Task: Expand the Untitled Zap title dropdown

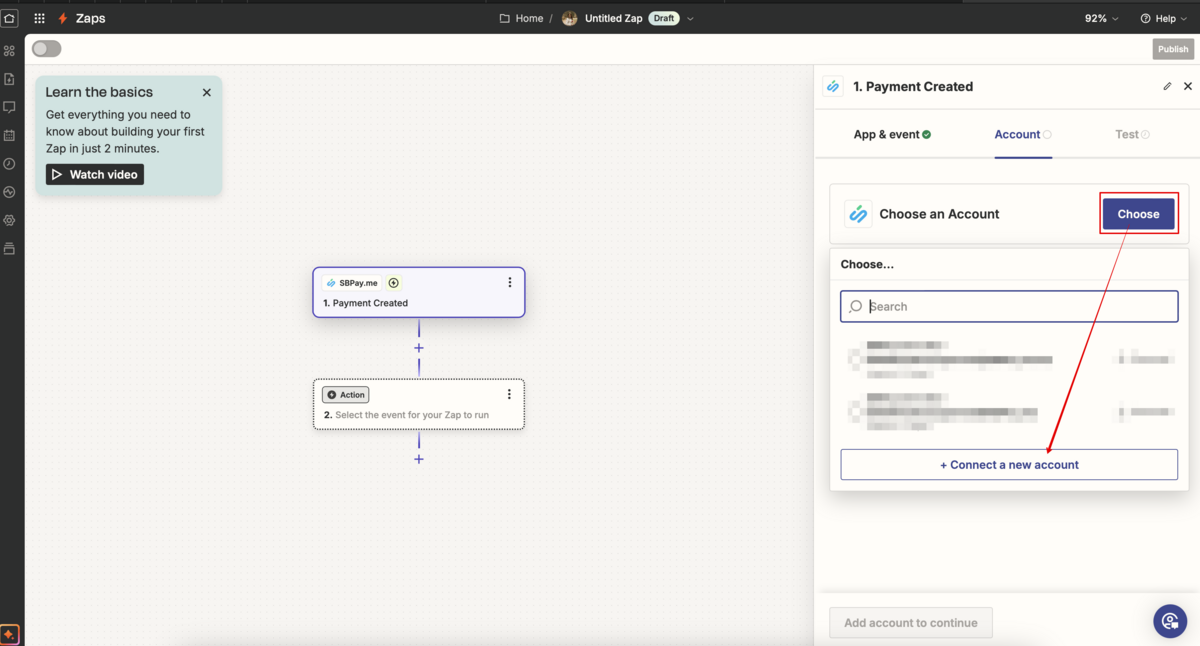Action: (x=690, y=18)
